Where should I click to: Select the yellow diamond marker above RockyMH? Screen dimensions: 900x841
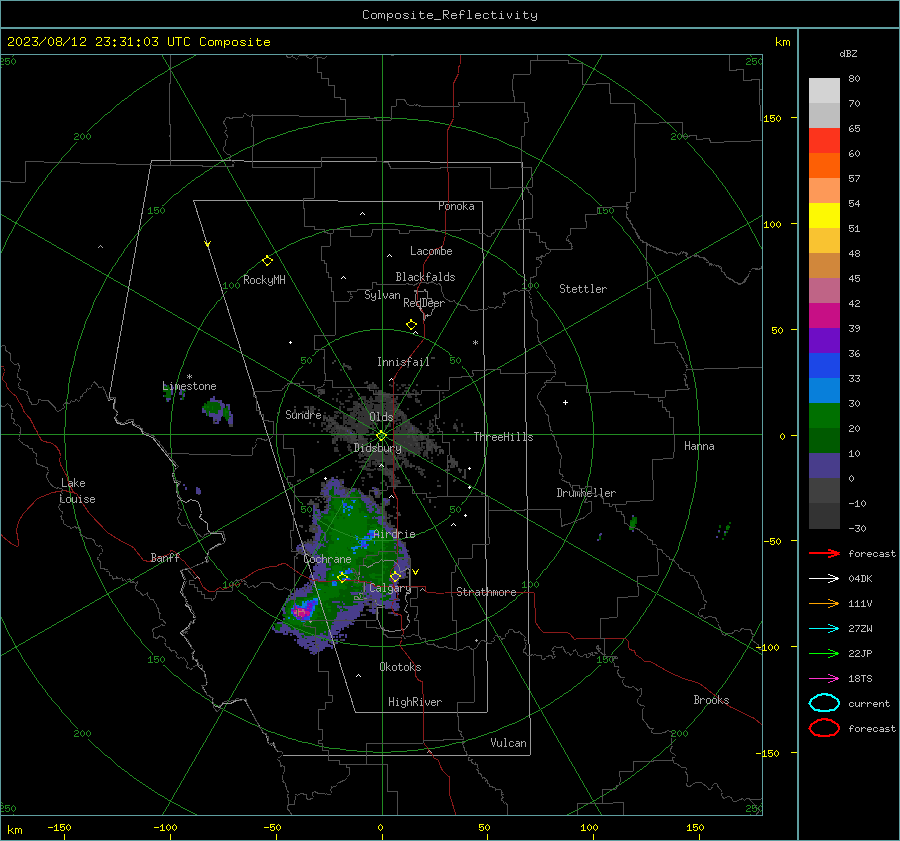click(267, 261)
